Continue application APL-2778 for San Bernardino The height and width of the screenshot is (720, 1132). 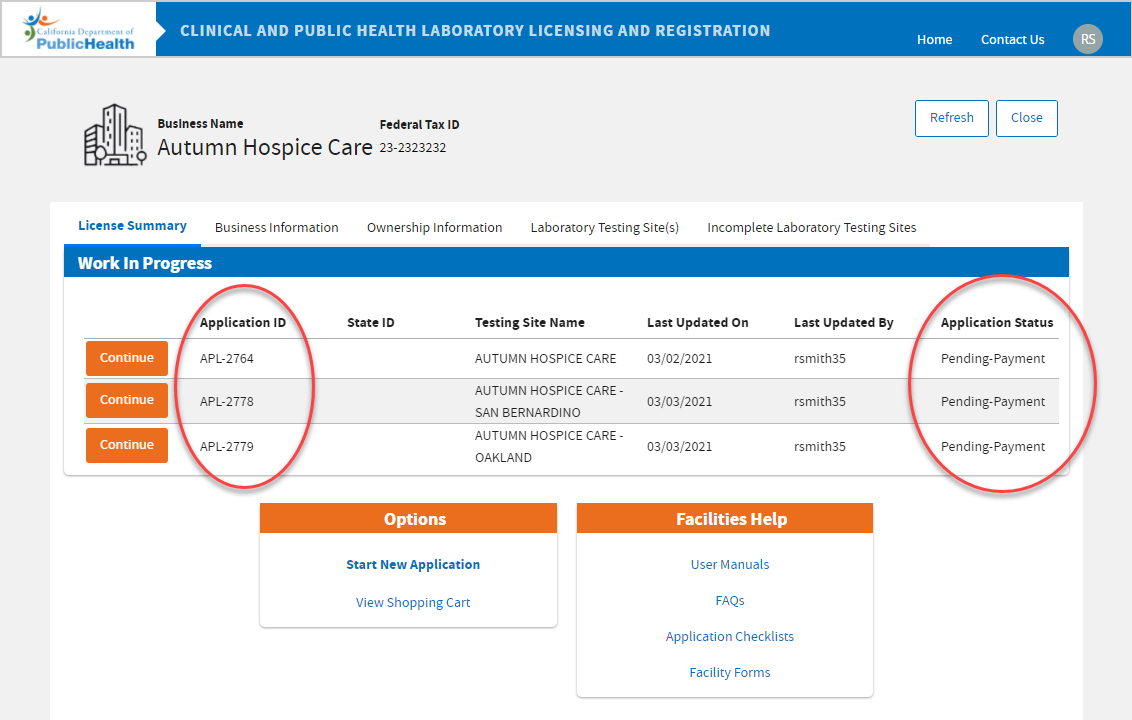pos(127,400)
